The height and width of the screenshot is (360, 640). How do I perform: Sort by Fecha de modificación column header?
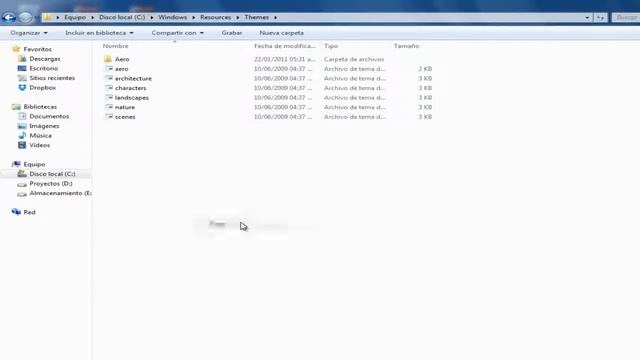tap(285, 46)
